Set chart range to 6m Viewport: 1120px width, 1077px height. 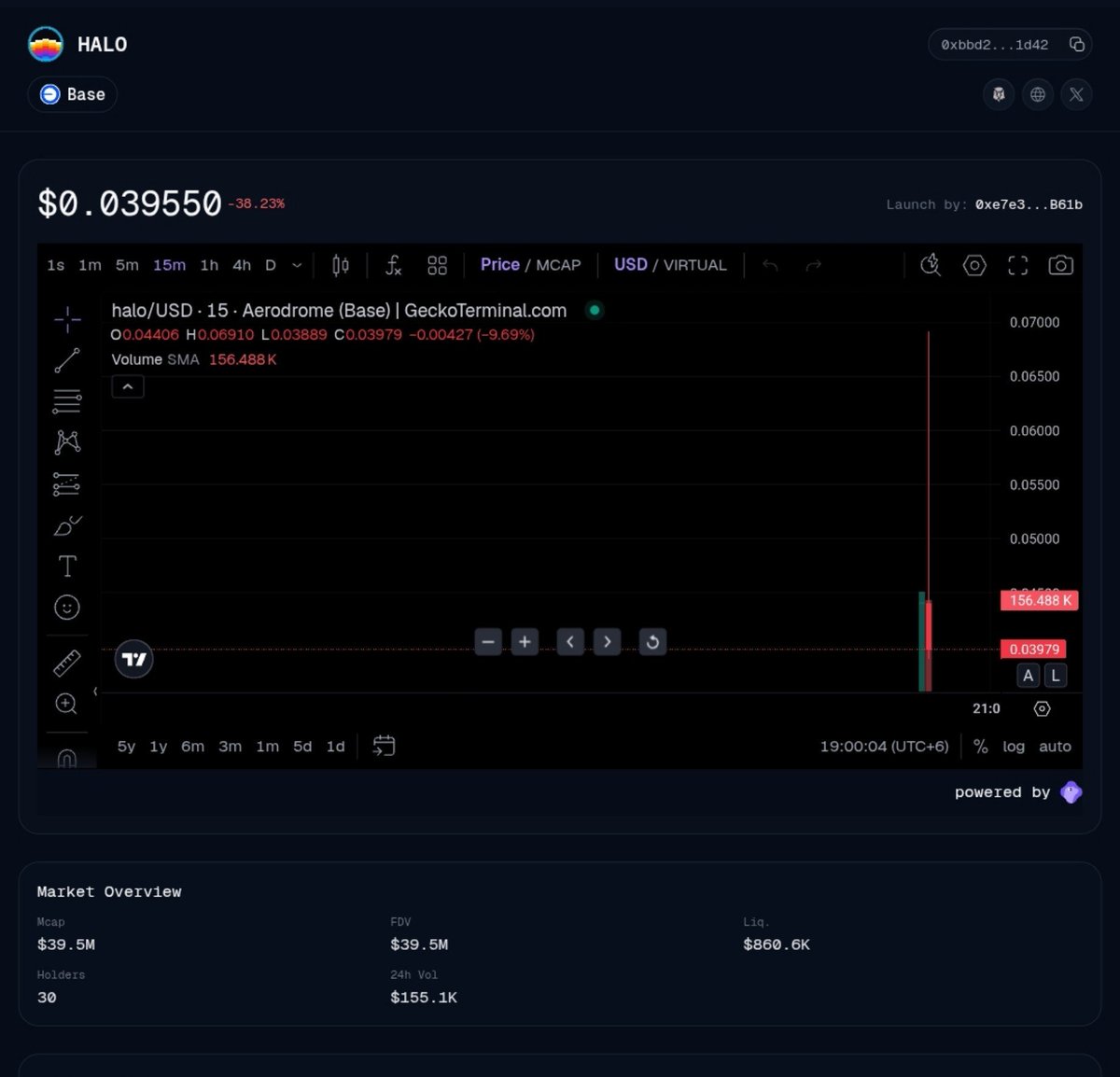[x=192, y=746]
